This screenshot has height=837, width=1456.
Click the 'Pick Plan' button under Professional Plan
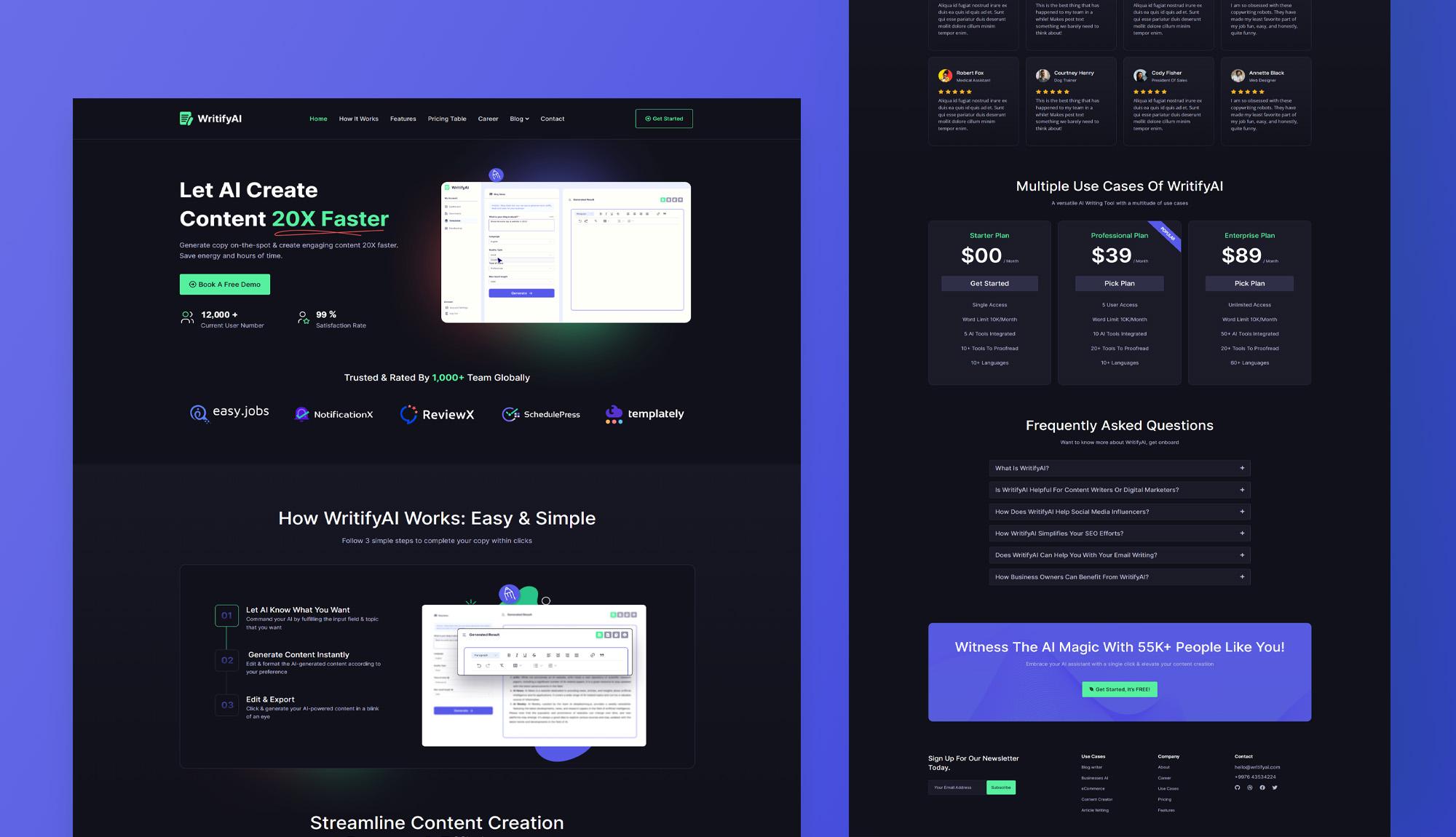coord(1118,284)
